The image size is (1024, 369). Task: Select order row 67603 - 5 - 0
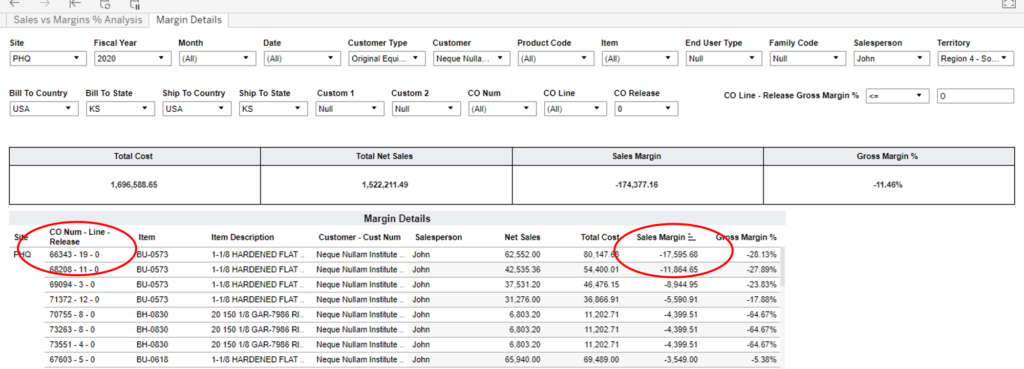click(x=72, y=359)
